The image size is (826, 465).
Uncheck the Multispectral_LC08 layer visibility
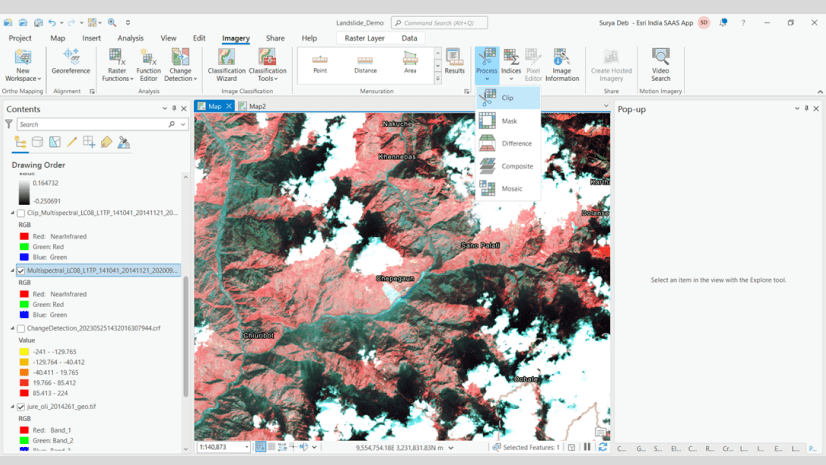click(x=21, y=271)
